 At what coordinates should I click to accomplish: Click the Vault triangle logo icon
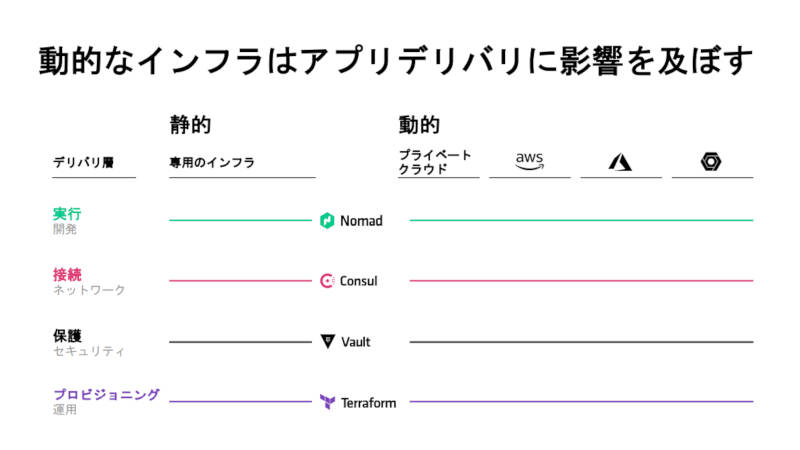[x=328, y=341]
